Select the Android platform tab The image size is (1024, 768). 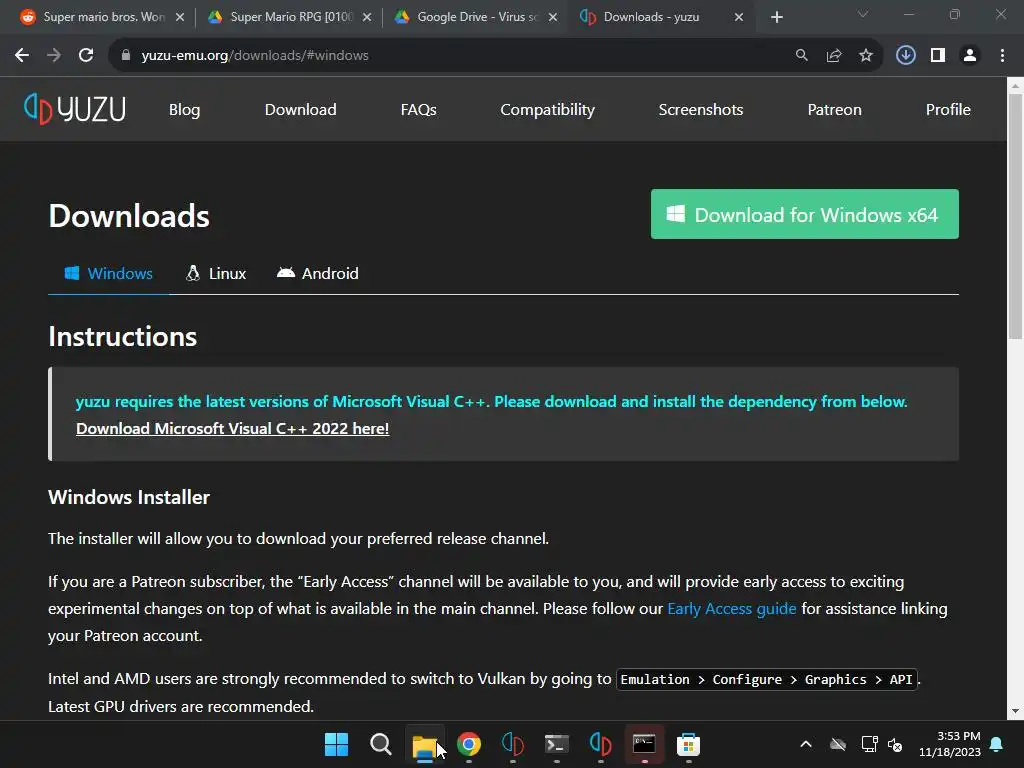pyautogui.click(x=318, y=274)
